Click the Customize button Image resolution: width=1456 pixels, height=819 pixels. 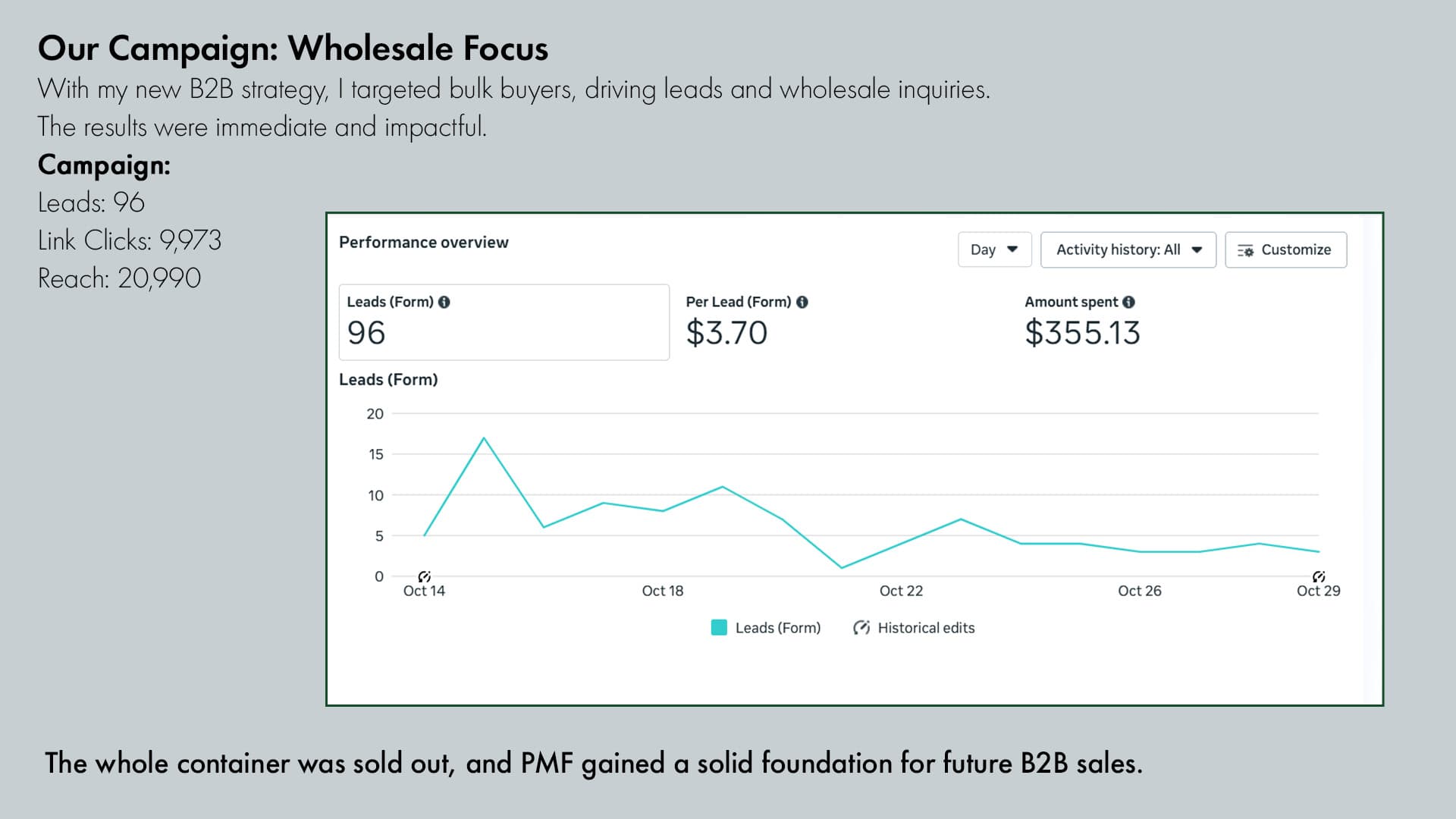click(1285, 249)
